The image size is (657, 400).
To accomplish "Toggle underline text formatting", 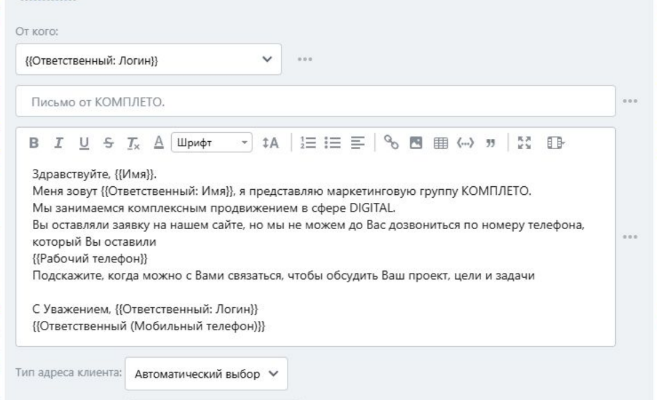I will [82, 143].
